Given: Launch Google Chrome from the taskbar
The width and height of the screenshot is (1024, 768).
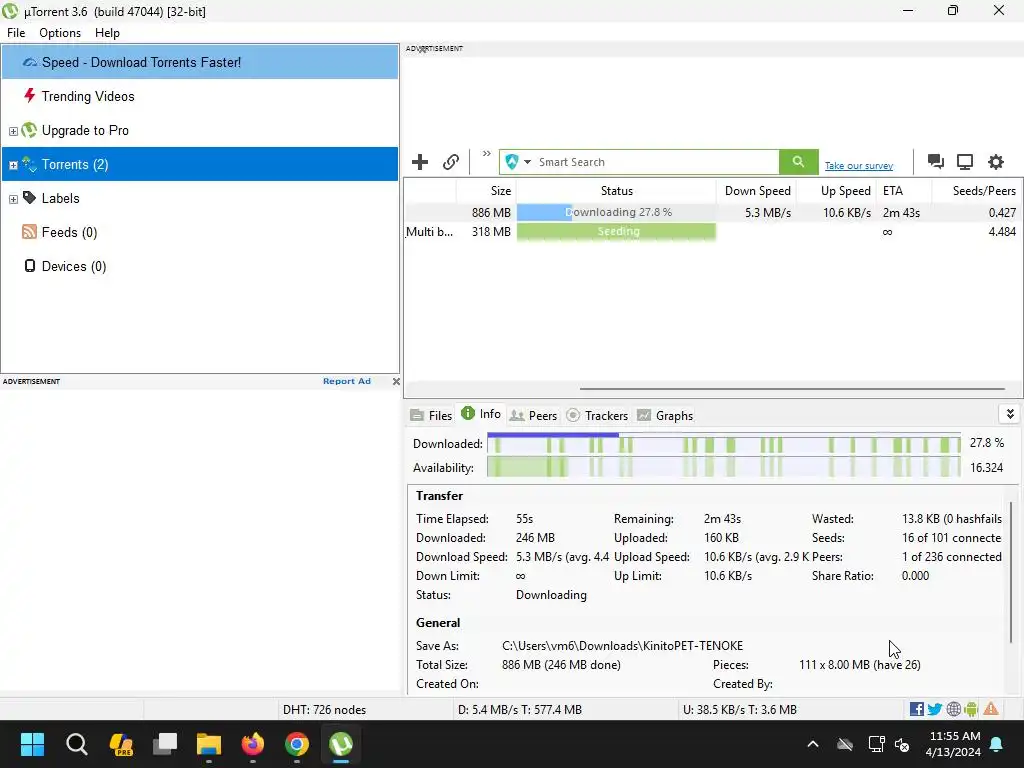Looking at the screenshot, I should [x=296, y=744].
